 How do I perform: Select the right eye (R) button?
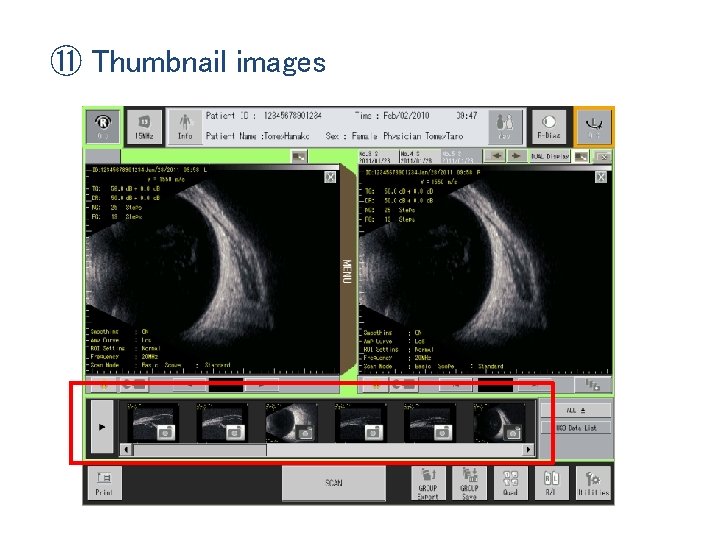pyautogui.click(x=103, y=126)
